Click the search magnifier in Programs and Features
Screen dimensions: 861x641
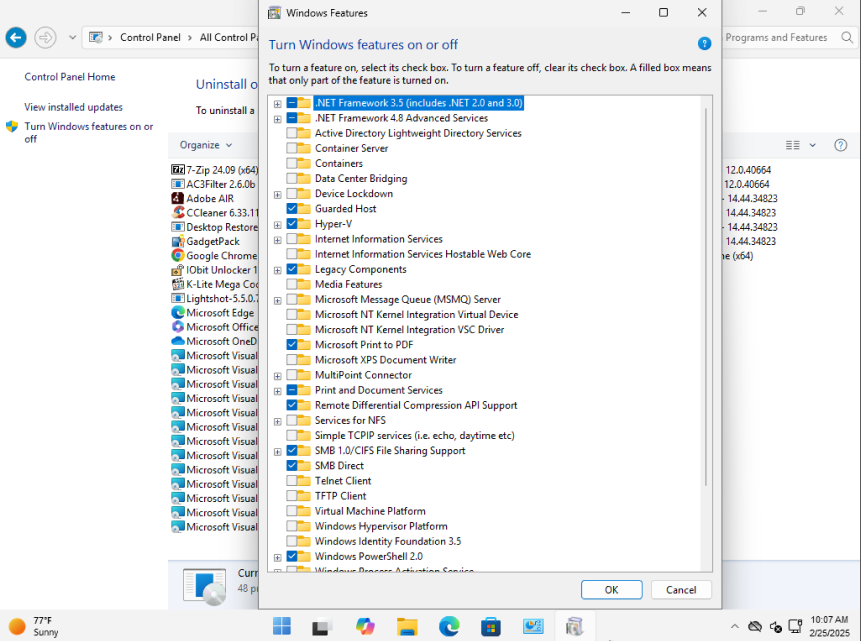tap(847, 38)
